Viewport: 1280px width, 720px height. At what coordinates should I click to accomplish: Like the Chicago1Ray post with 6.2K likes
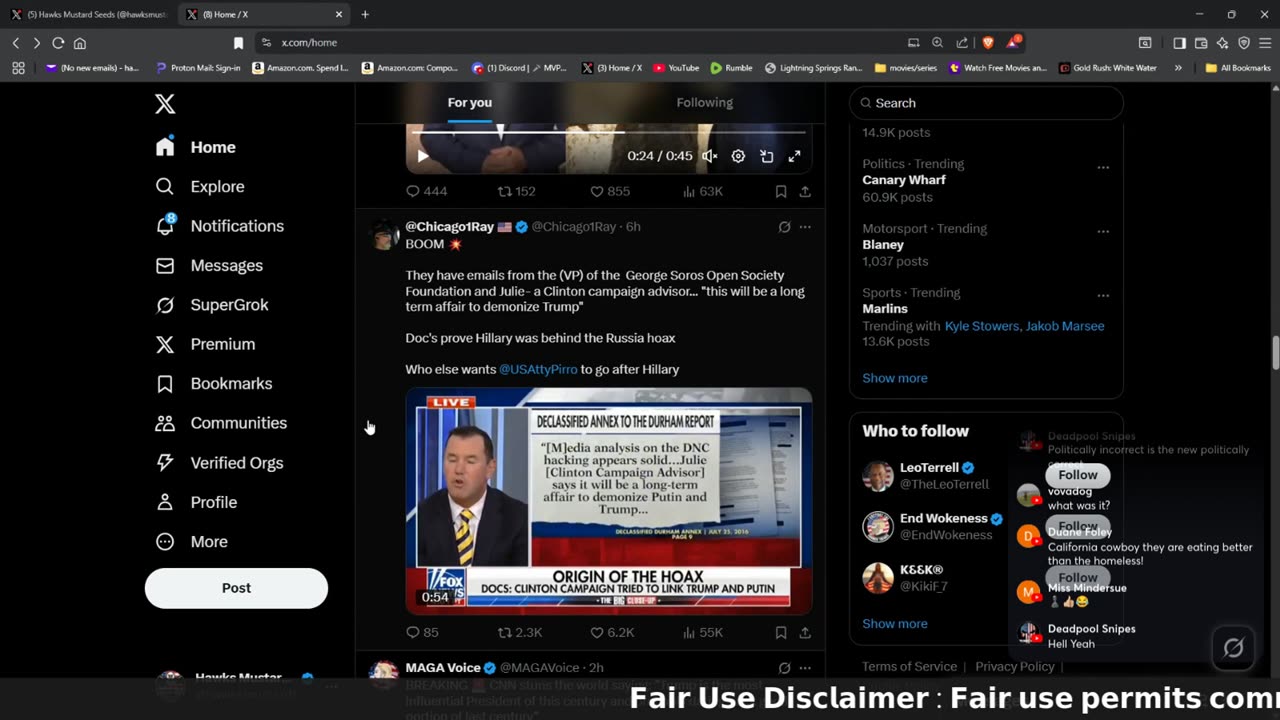click(612, 633)
